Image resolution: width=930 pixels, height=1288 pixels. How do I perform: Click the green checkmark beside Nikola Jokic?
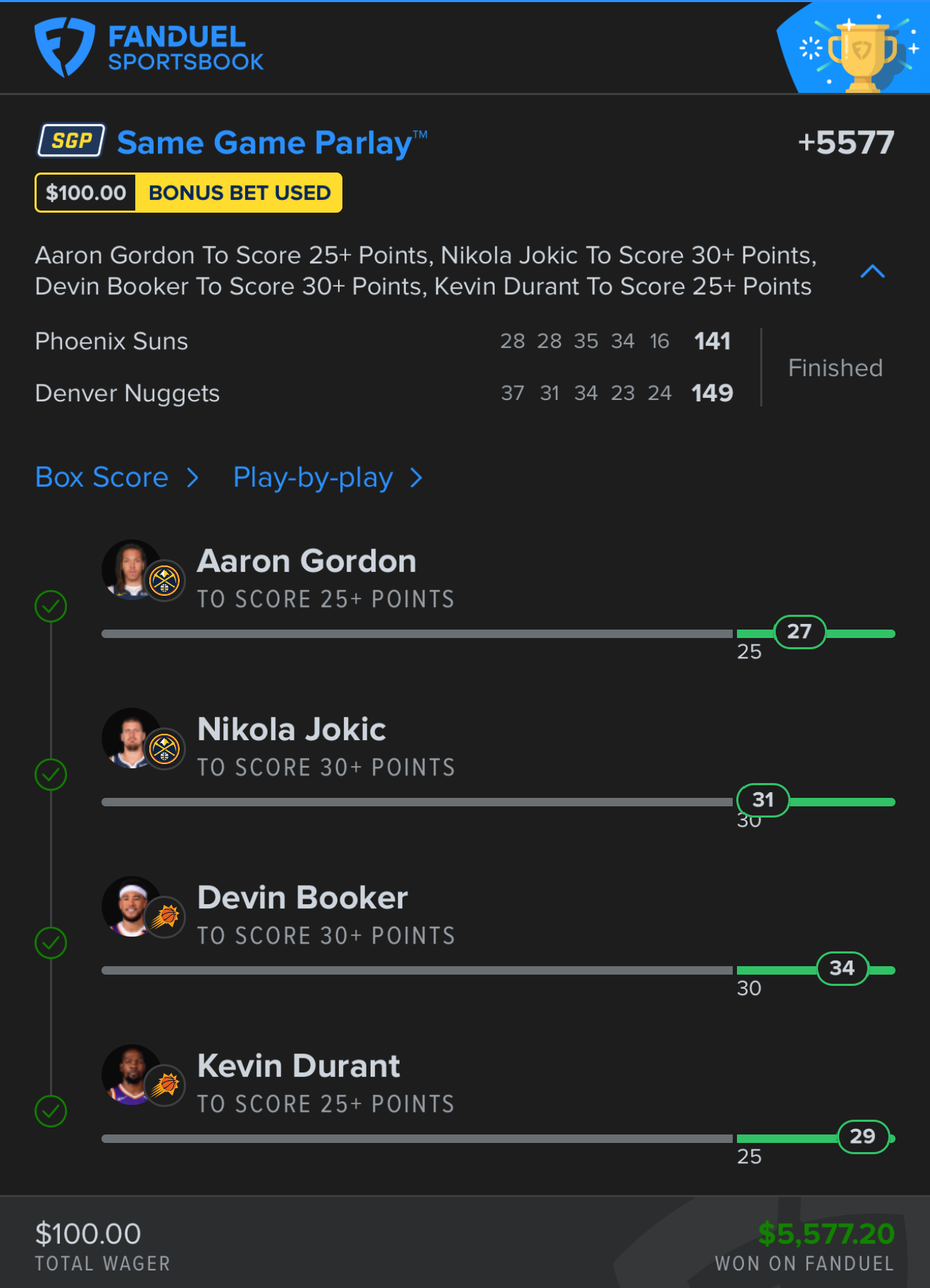51,775
